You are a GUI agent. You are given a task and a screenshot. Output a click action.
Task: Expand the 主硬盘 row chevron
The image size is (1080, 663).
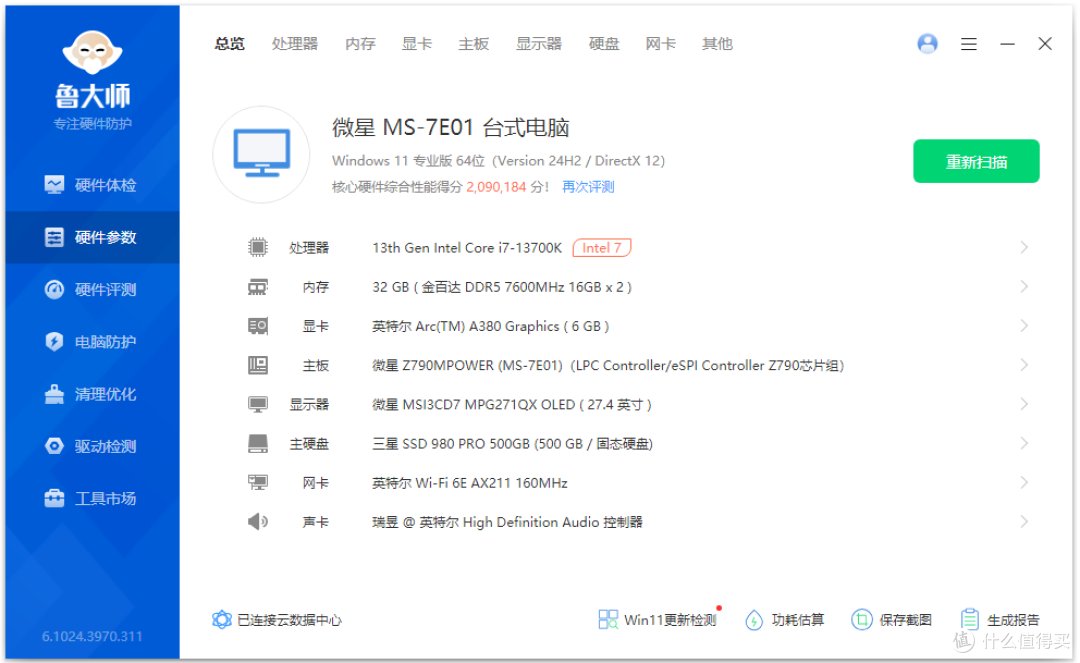coord(1024,443)
